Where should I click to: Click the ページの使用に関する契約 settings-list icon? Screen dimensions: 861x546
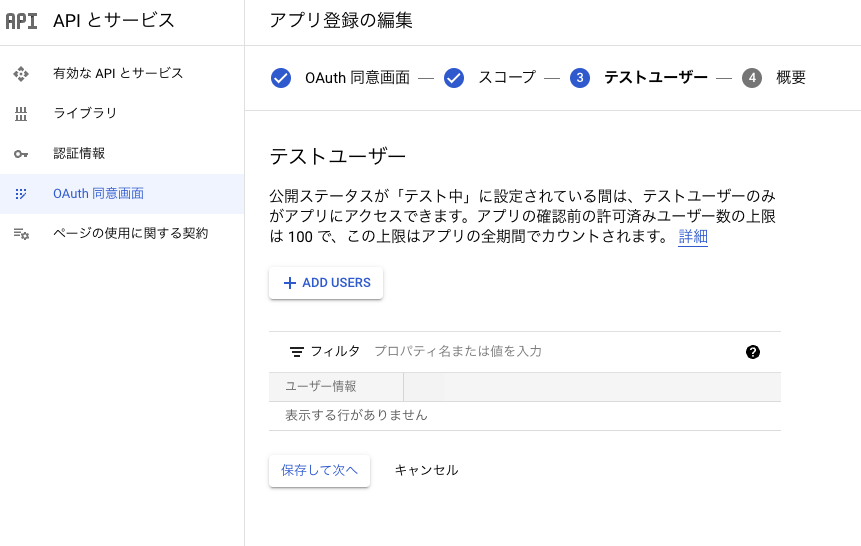(x=21, y=234)
